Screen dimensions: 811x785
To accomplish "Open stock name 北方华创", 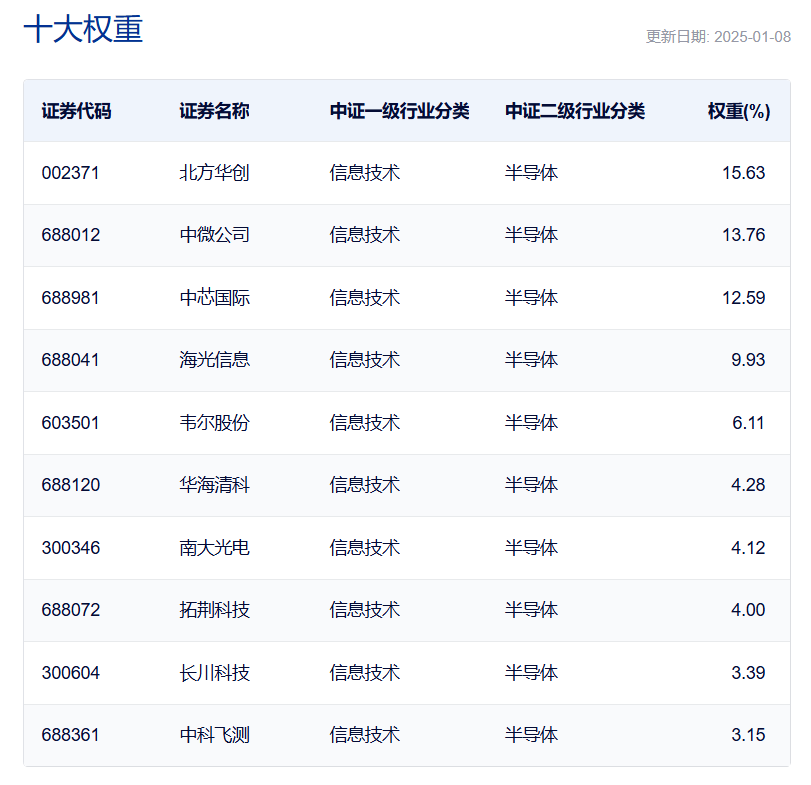I will point(214,173).
